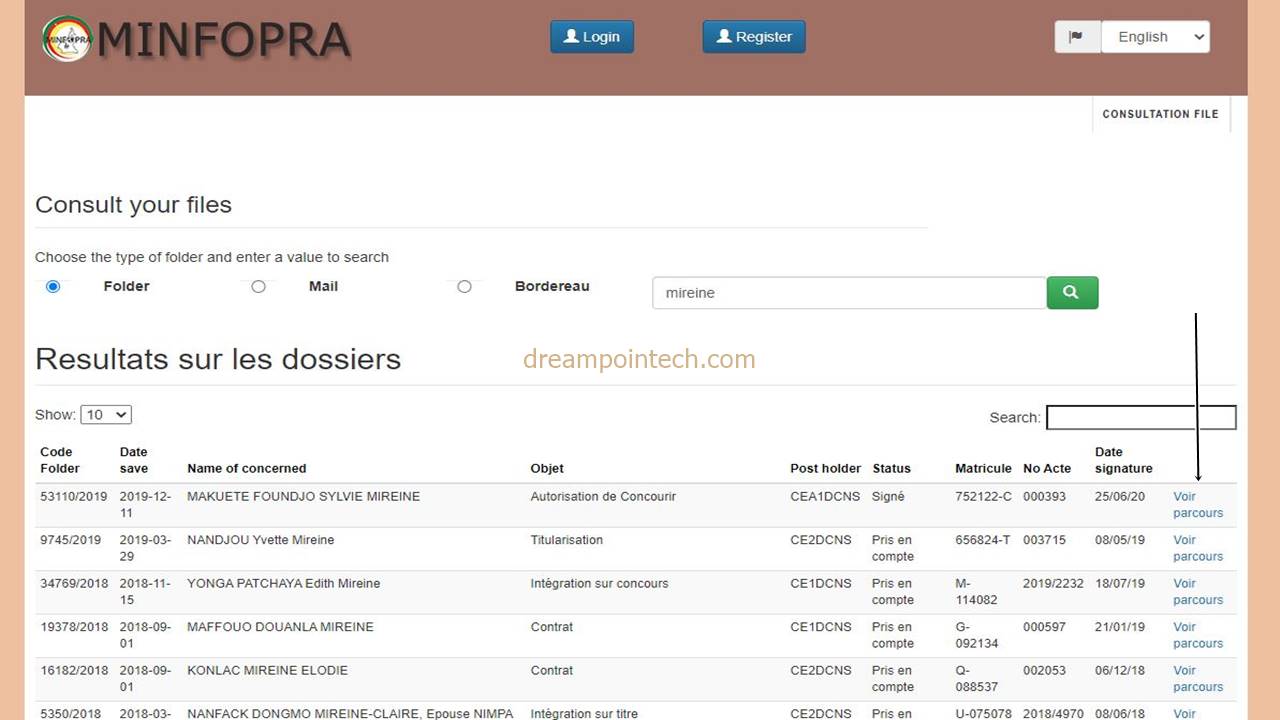Image resolution: width=1280 pixels, height=720 pixels.
Task: Open Voir parcours for KONLAC MIREINE ELODIE
Action: point(1197,679)
